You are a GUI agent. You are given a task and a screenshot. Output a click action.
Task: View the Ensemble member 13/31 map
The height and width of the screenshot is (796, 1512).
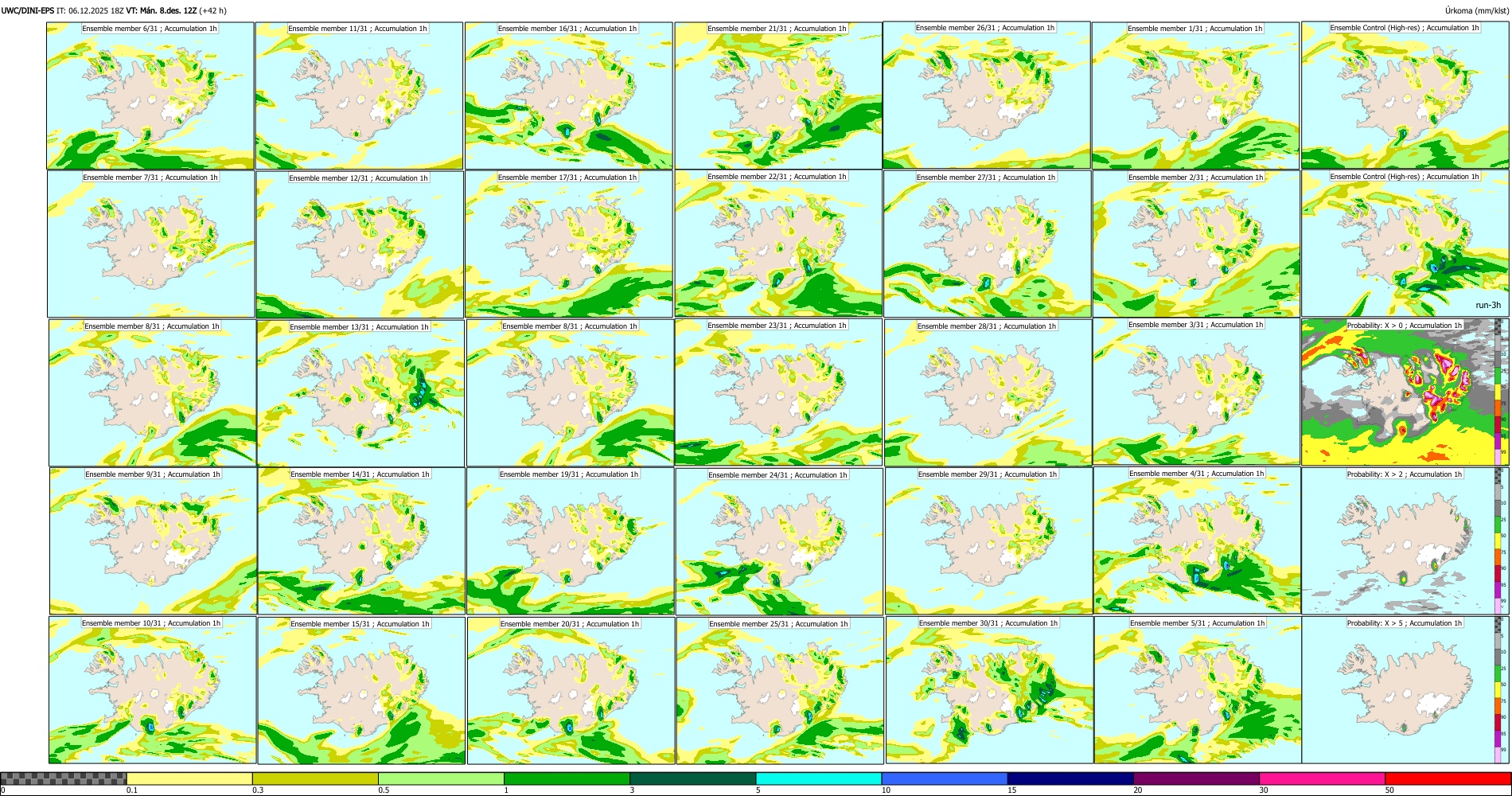(x=360, y=393)
